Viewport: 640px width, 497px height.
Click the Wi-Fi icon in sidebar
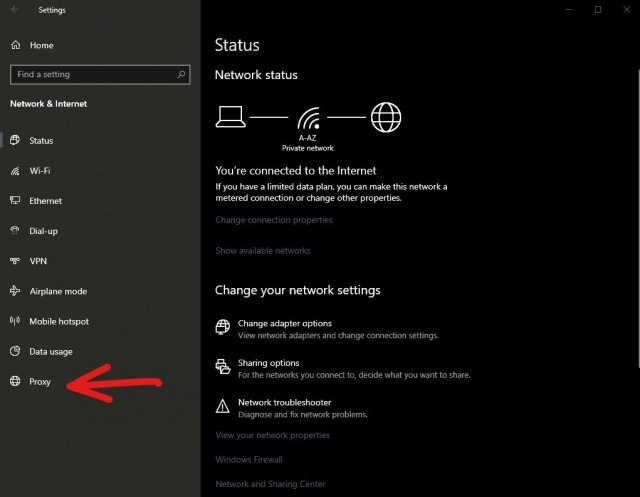[x=15, y=171]
